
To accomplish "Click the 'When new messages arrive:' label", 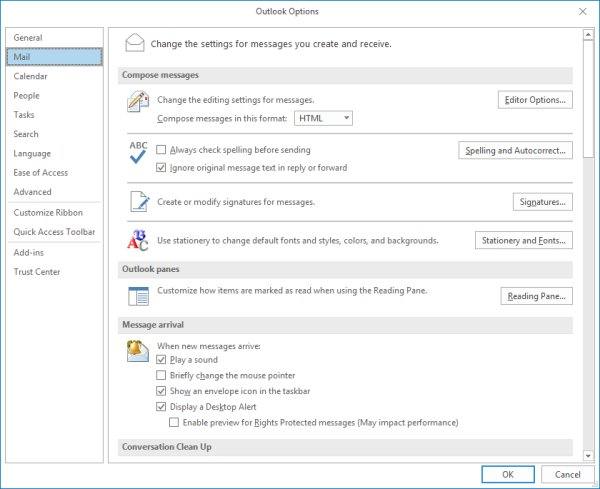I will tap(209, 346).
